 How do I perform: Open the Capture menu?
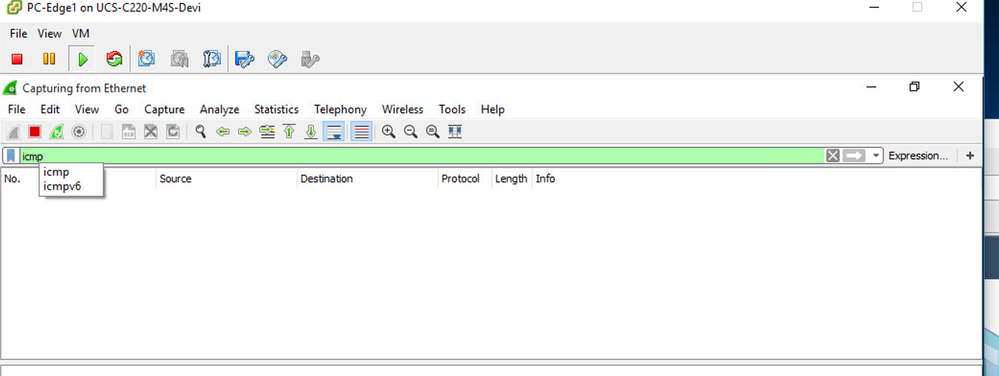pos(164,109)
